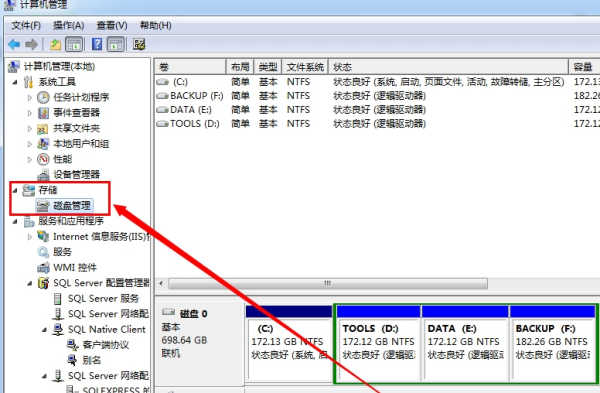Collapse the SQL Native Client node

click(44, 329)
